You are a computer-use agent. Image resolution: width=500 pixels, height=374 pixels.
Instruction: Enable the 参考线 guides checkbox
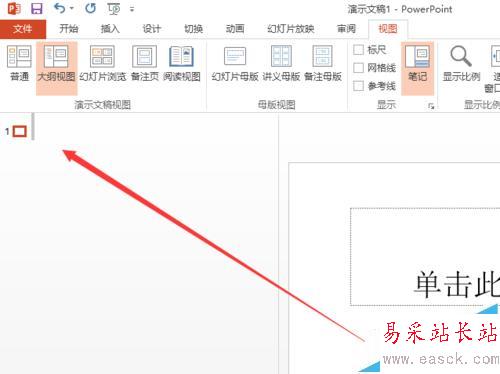point(358,86)
